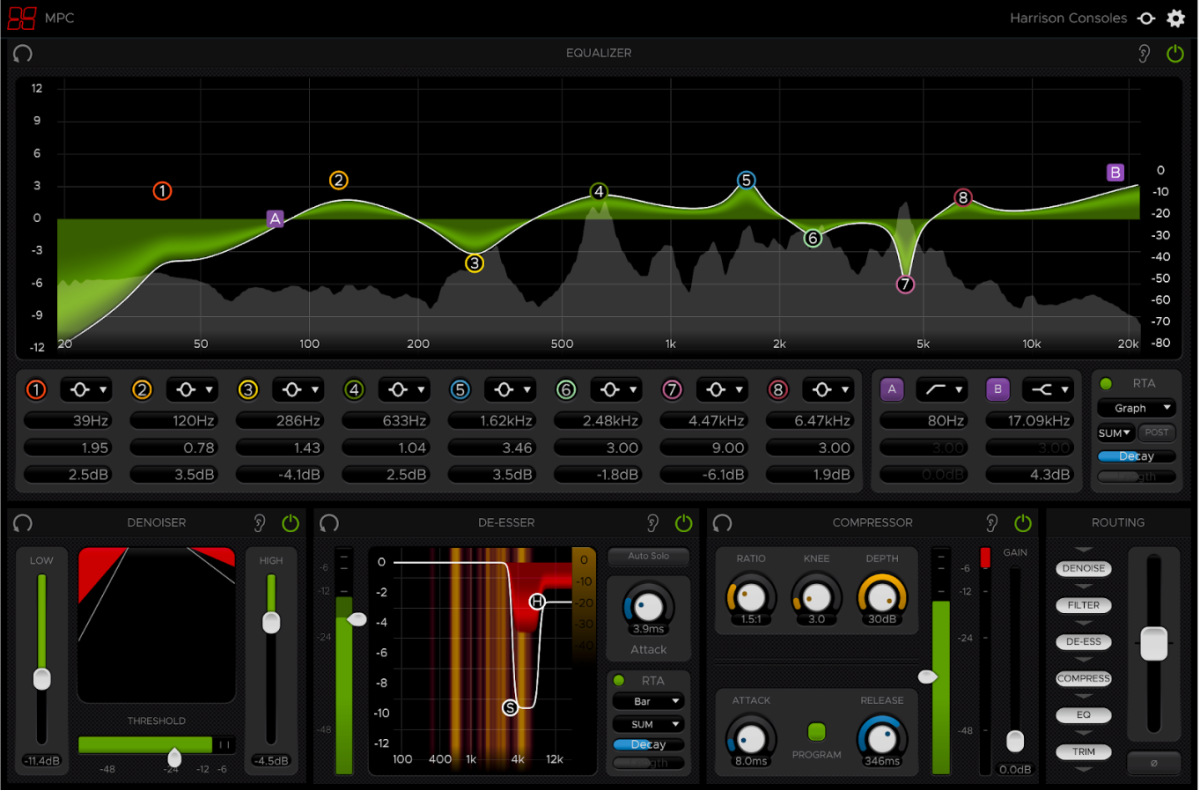1200x790 pixels.
Task: Open filter B shelf shape dropdown
Action: coord(1047,389)
